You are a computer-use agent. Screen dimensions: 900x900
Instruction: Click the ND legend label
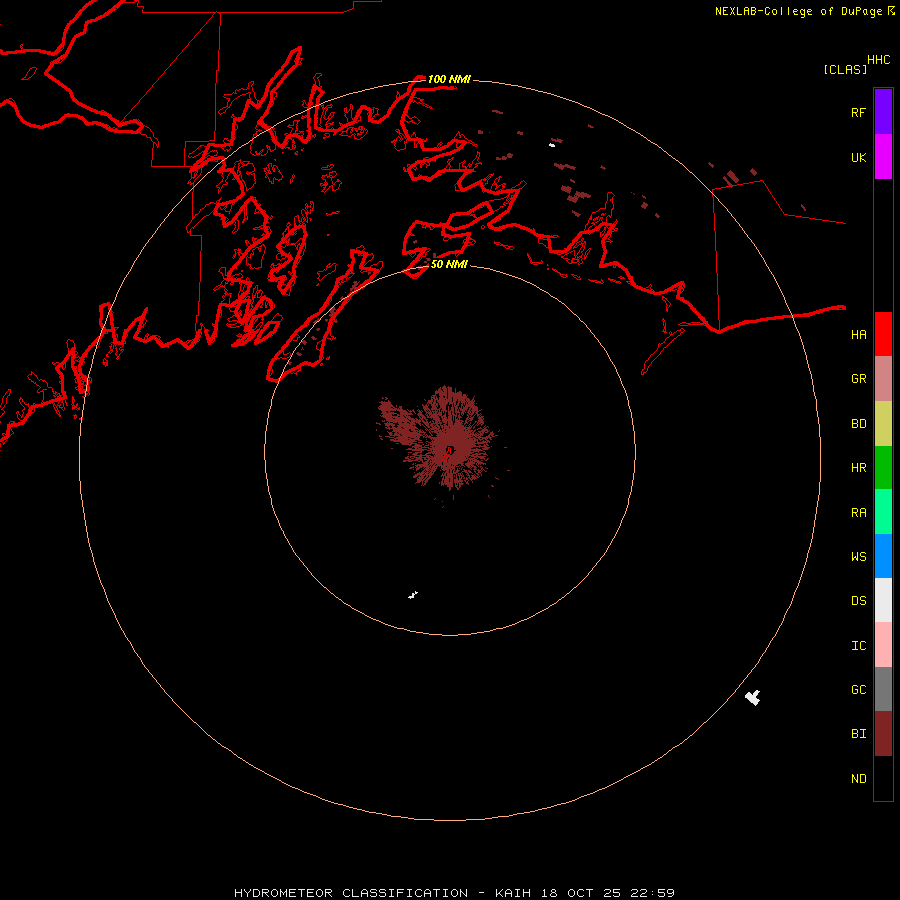pyautogui.click(x=858, y=779)
